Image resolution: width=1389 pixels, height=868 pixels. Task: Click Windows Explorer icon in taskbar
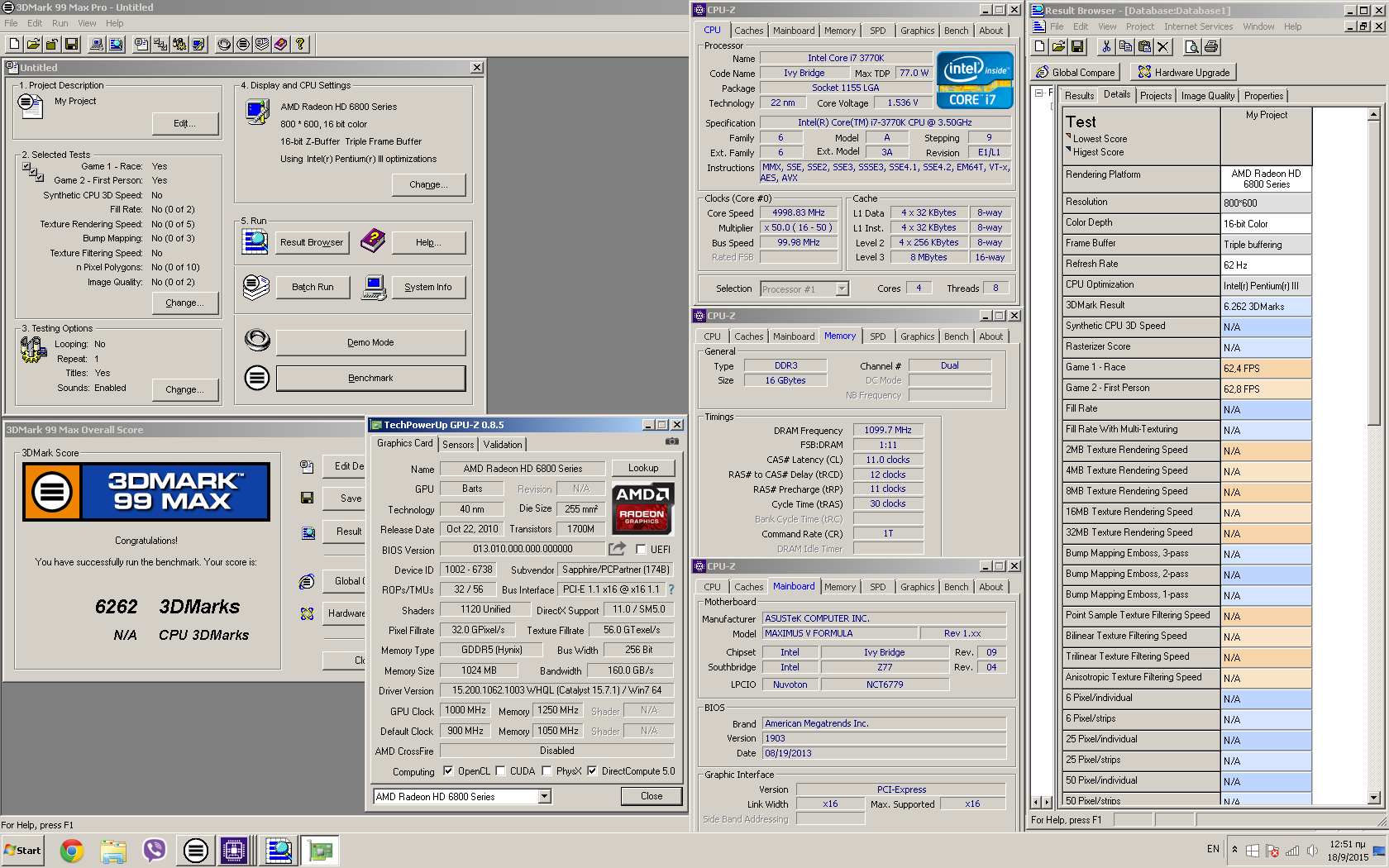pyautogui.click(x=113, y=851)
